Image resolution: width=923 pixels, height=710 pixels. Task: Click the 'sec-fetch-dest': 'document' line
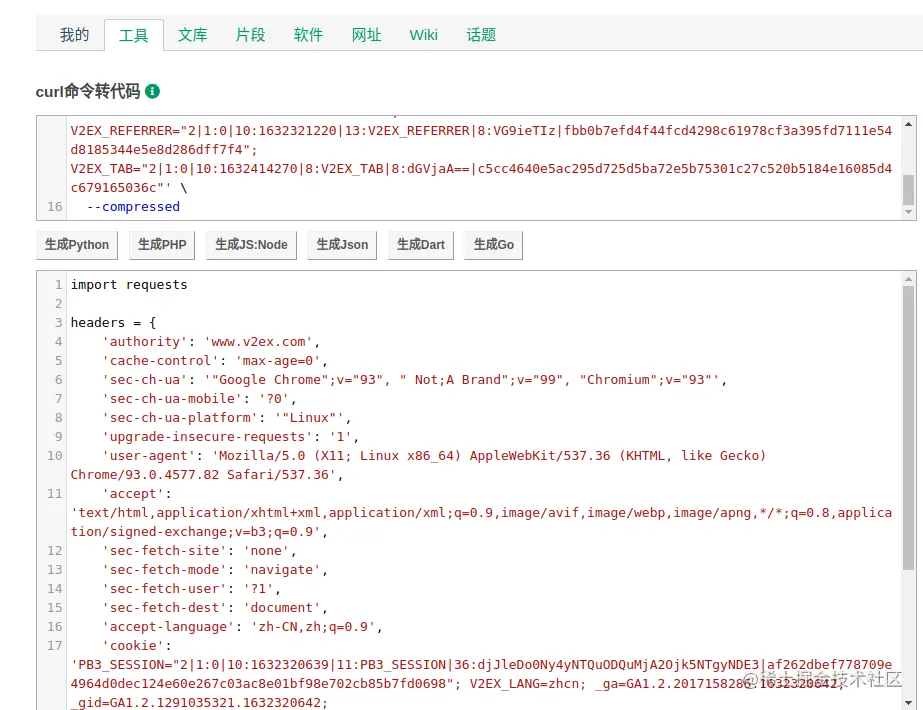coord(215,608)
